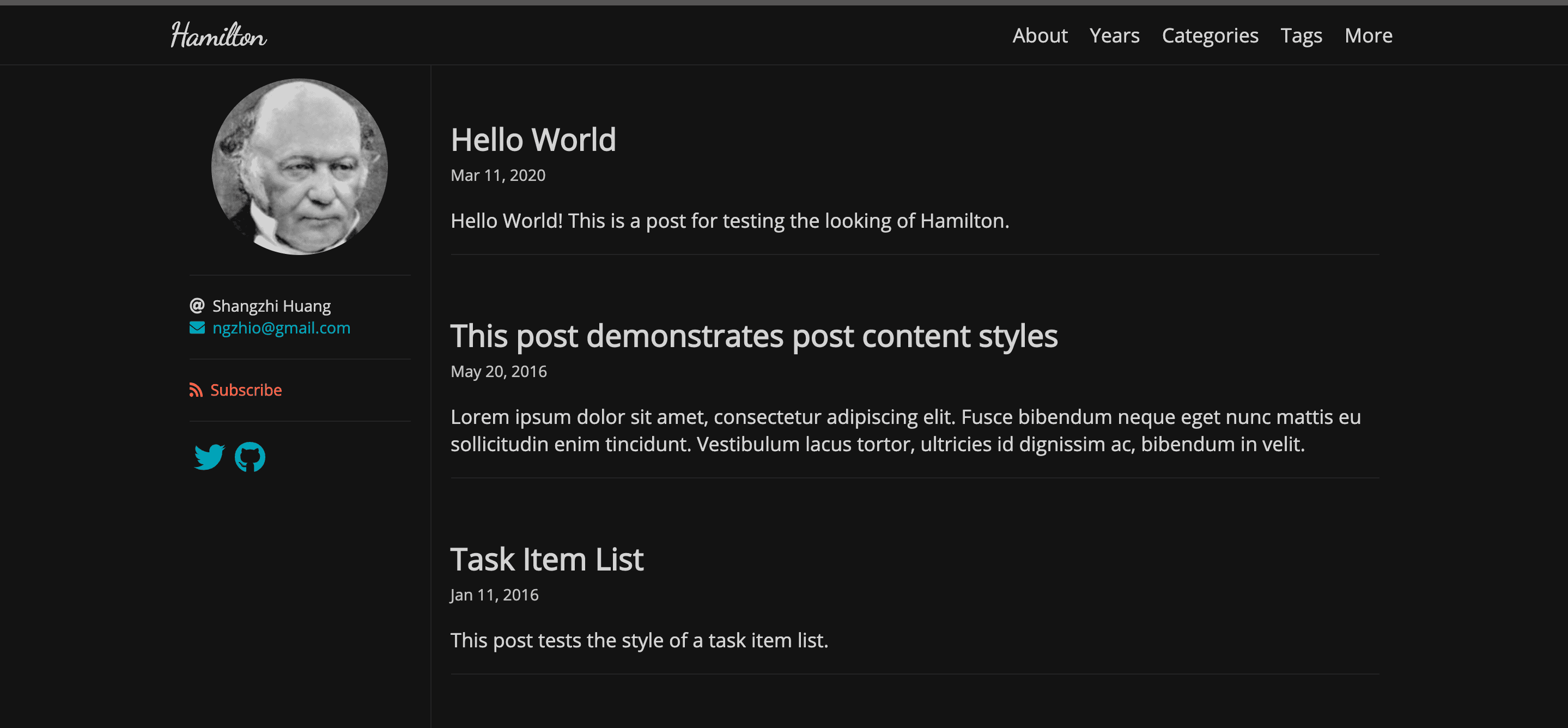Click the envelope email icon

click(197, 328)
